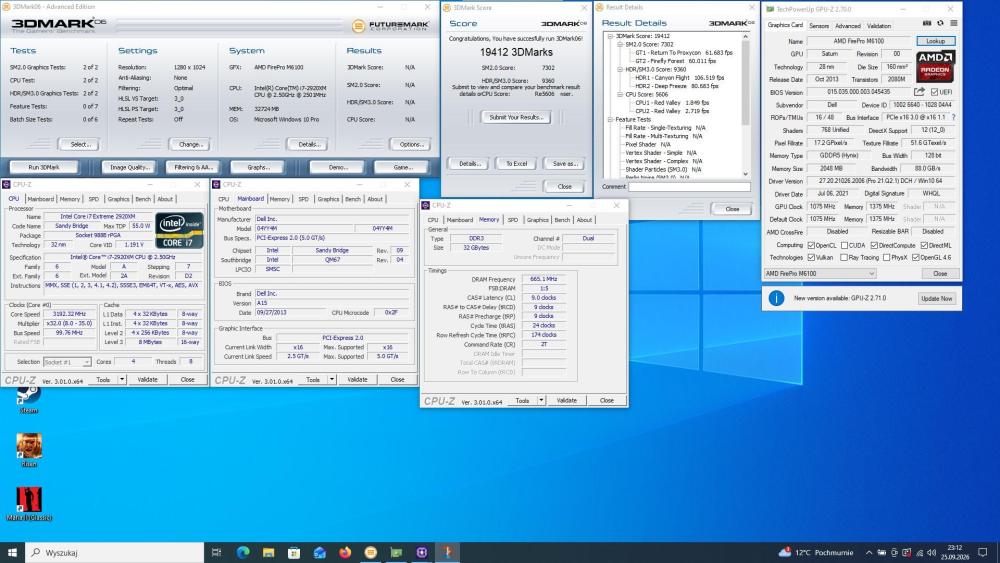Open the Steam desktop icon
The height and width of the screenshot is (563, 1000).
[28, 400]
